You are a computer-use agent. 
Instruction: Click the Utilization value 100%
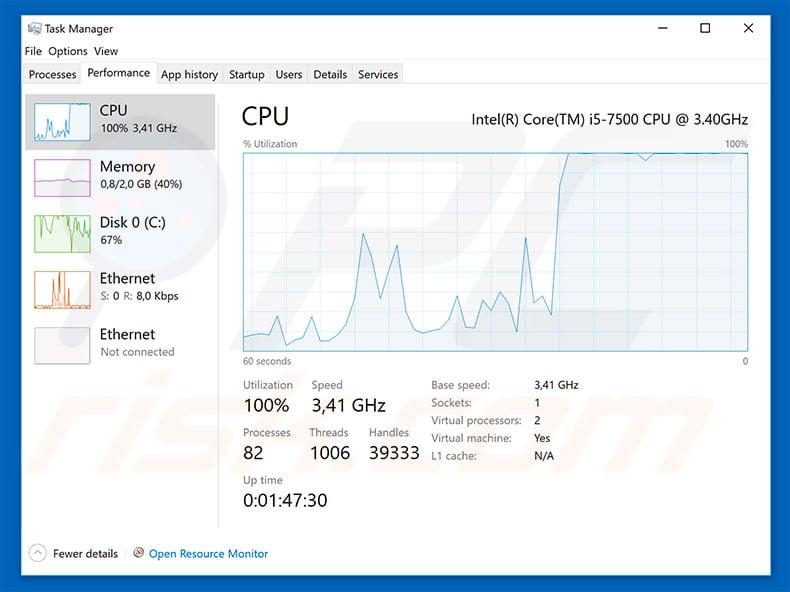(x=267, y=405)
